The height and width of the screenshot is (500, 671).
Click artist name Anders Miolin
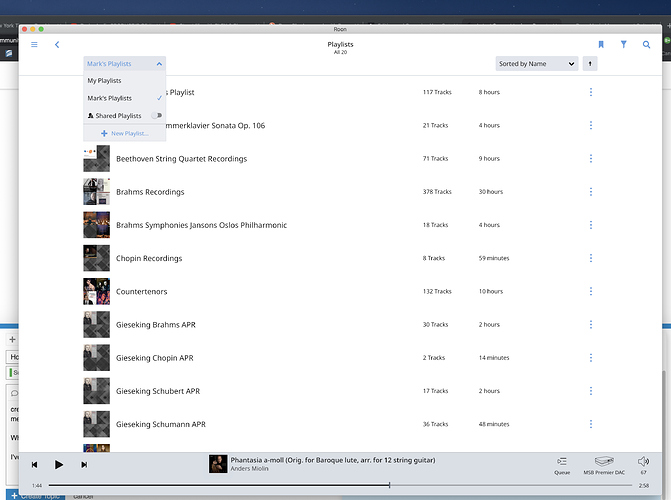point(249,469)
